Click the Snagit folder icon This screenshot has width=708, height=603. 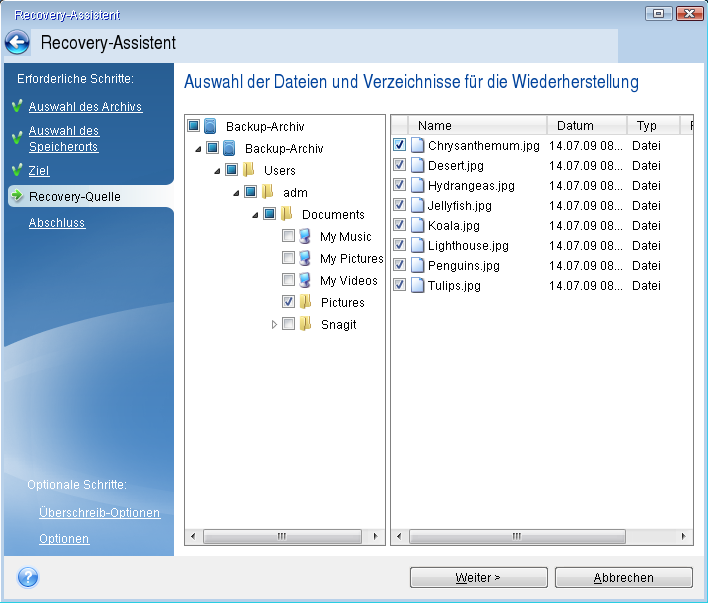point(305,324)
